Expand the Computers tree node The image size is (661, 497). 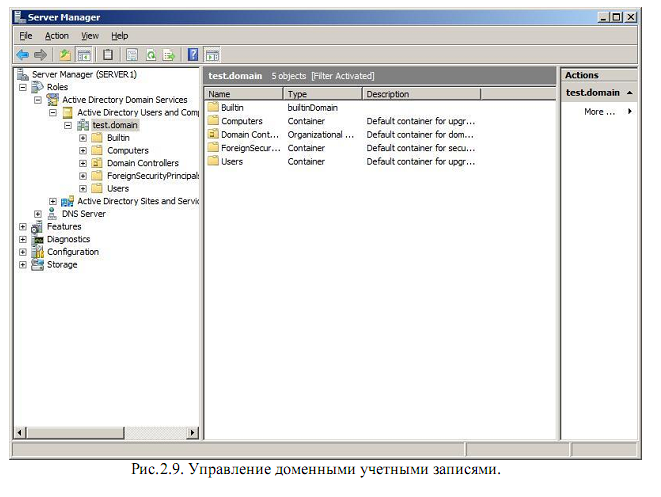[83, 150]
